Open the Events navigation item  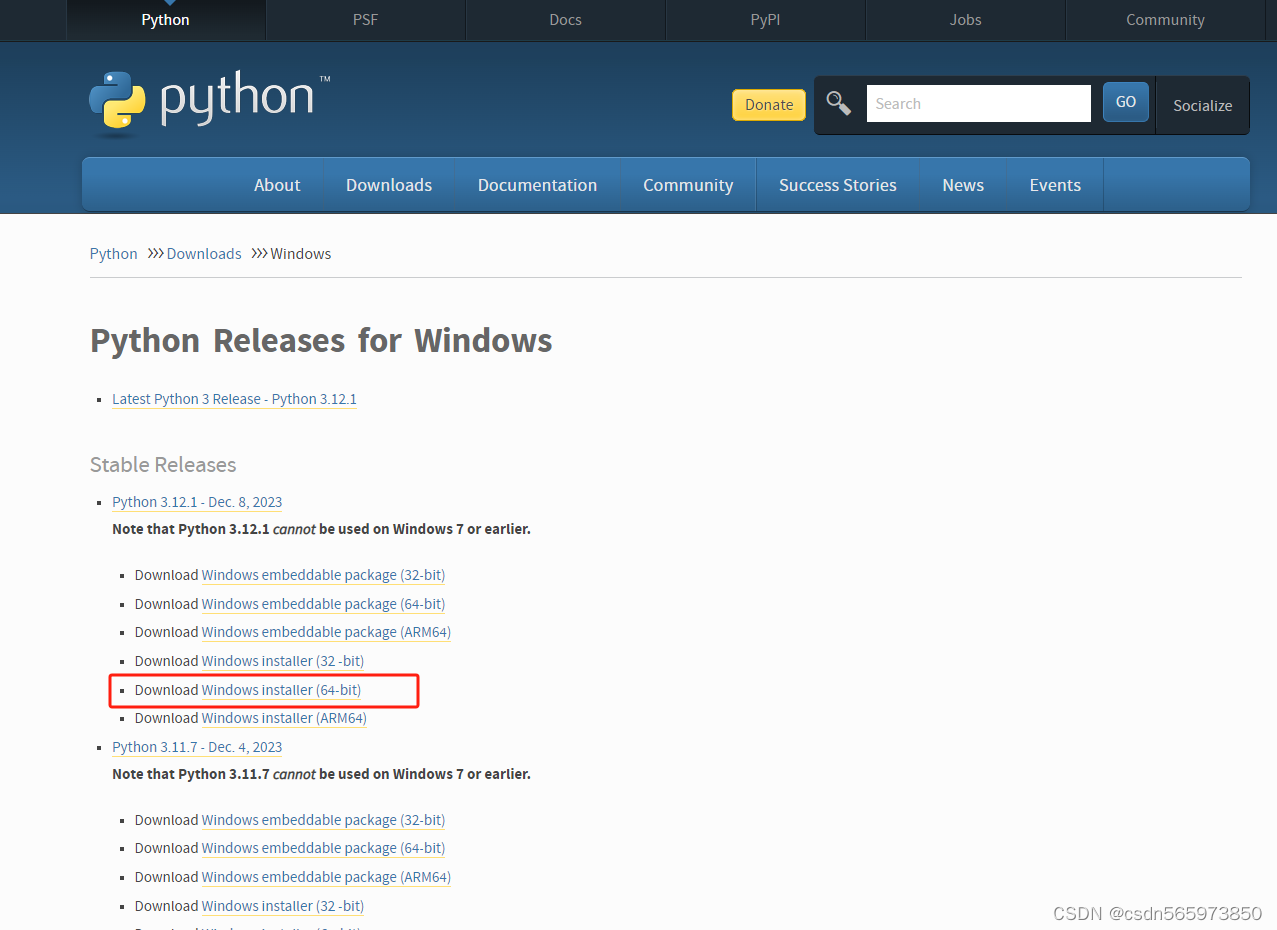(x=1055, y=185)
